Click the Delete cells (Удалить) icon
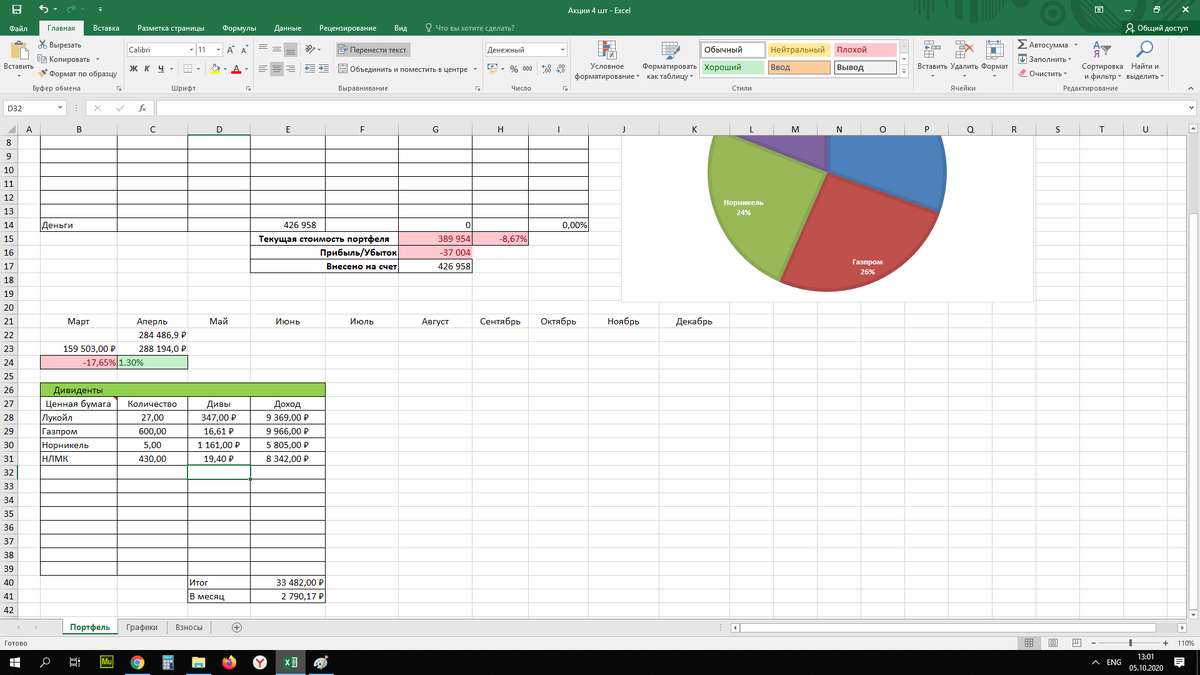1200x675 pixels. (x=964, y=52)
